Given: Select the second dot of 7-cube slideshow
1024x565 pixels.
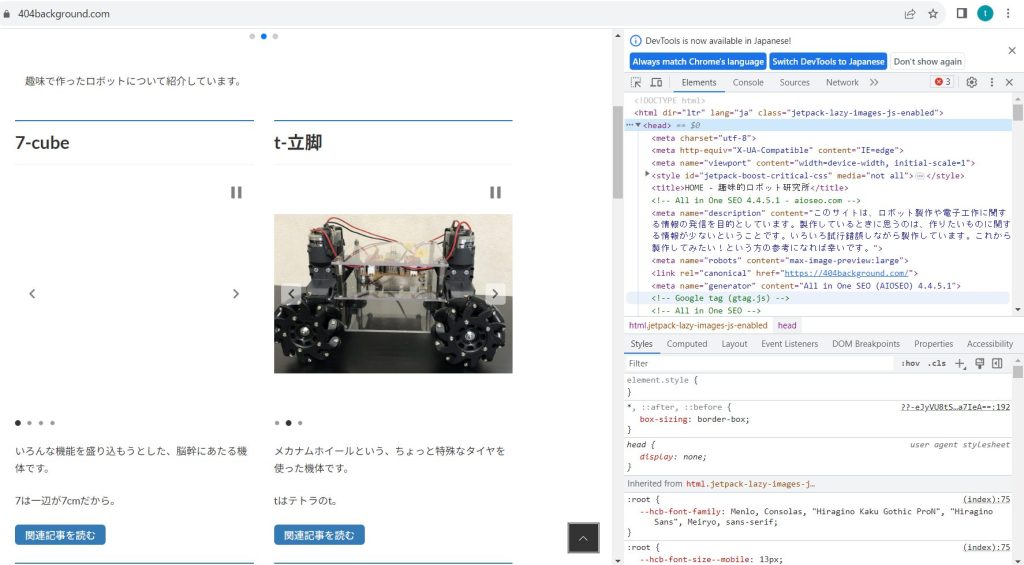Looking at the screenshot, I should (x=29, y=423).
